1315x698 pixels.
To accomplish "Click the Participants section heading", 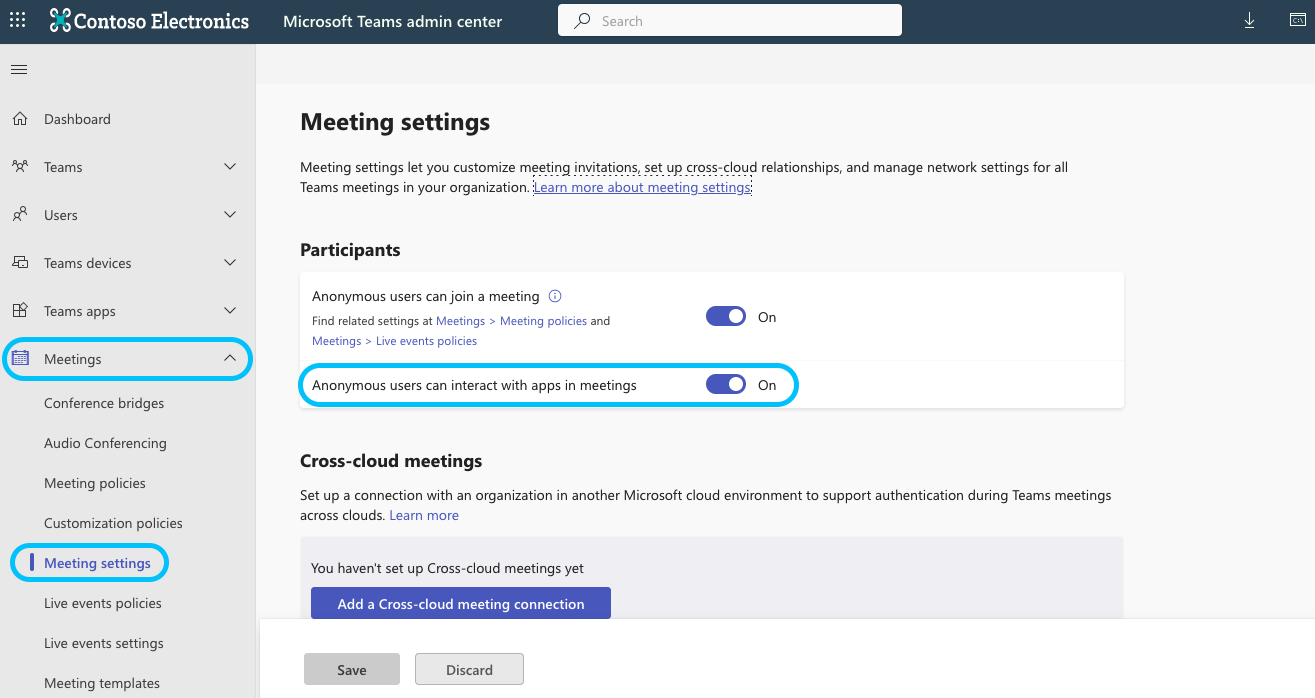I will [x=350, y=250].
